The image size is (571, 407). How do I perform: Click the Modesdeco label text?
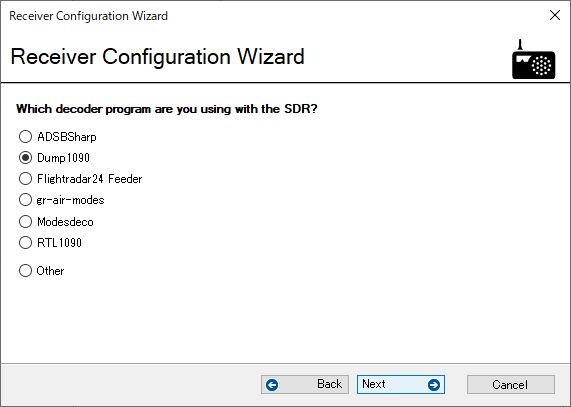65,222
